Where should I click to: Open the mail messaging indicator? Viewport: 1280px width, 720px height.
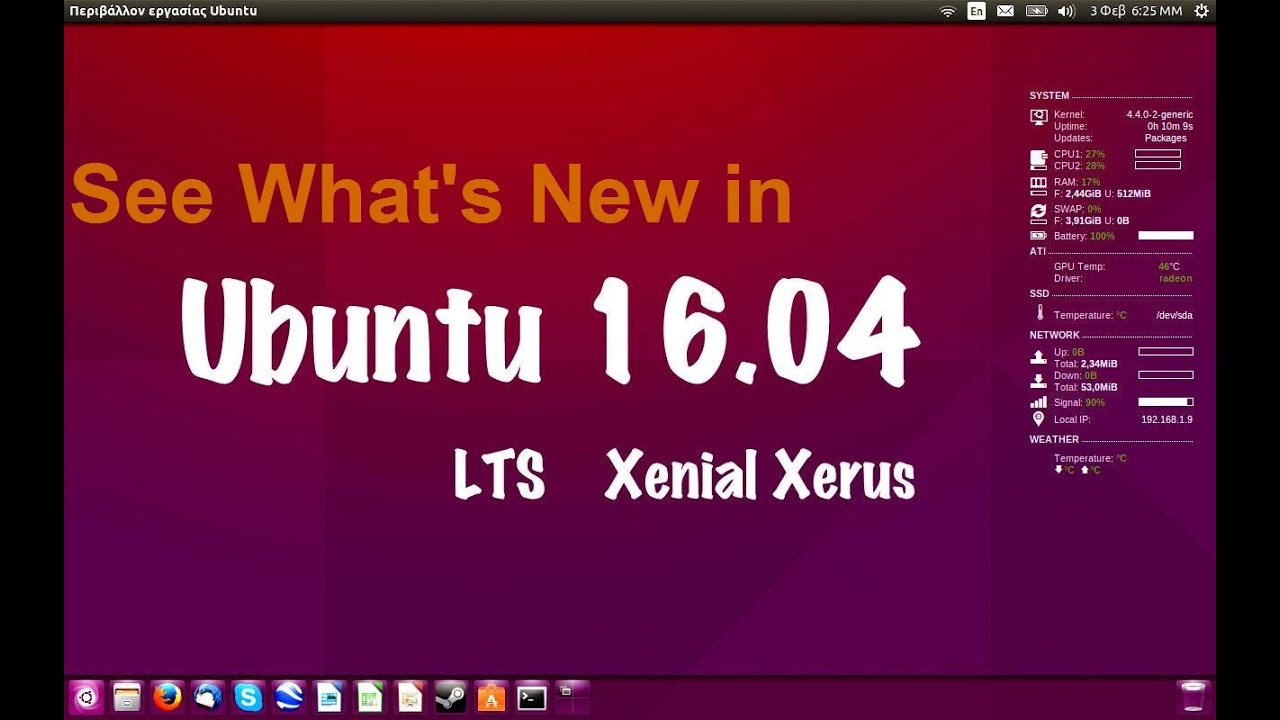1005,11
